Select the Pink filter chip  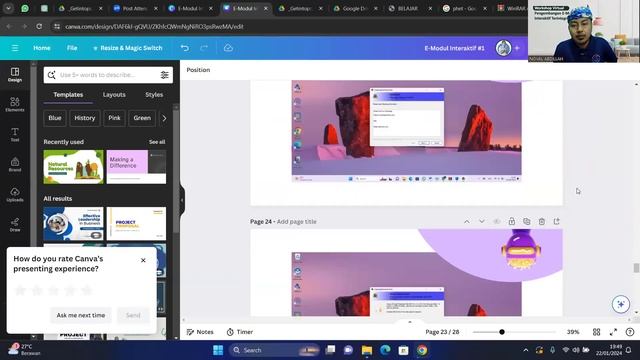pyautogui.click(x=114, y=118)
